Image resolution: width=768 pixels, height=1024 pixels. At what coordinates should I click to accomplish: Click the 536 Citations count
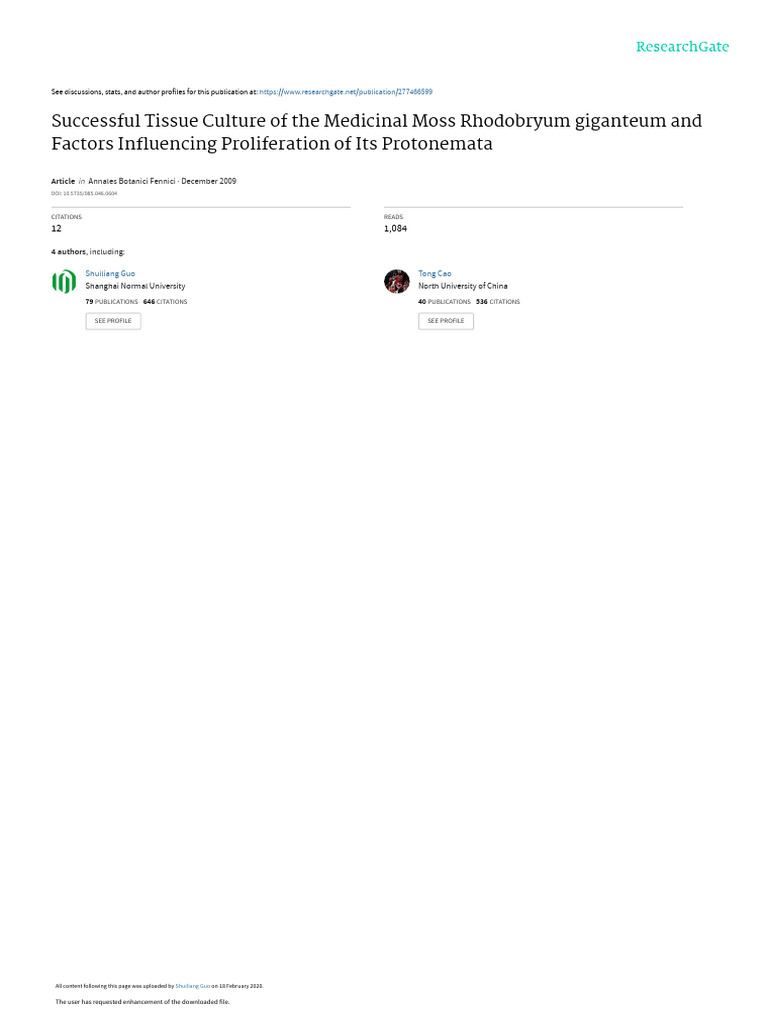tap(498, 302)
